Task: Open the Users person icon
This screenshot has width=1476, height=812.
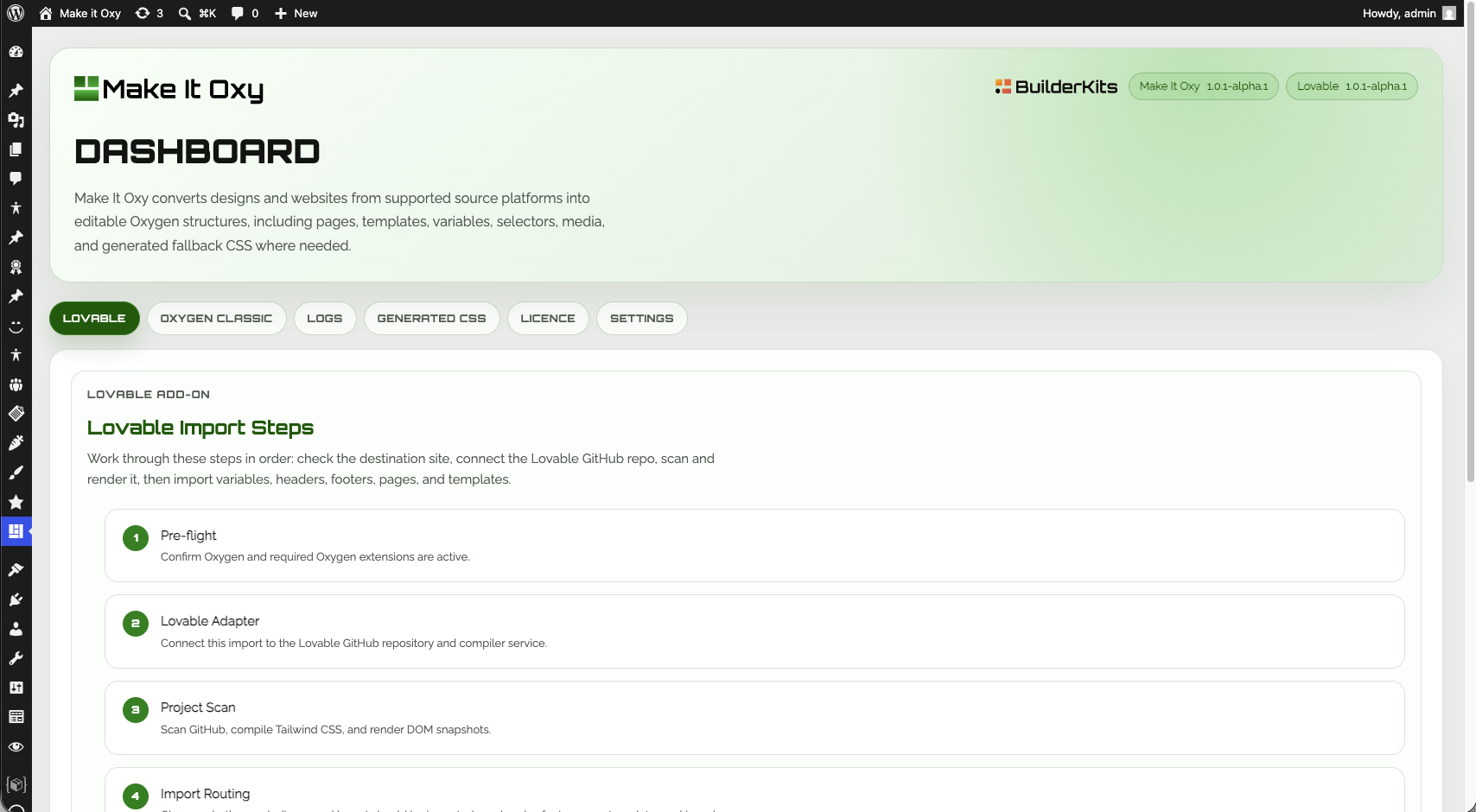Action: (x=16, y=629)
